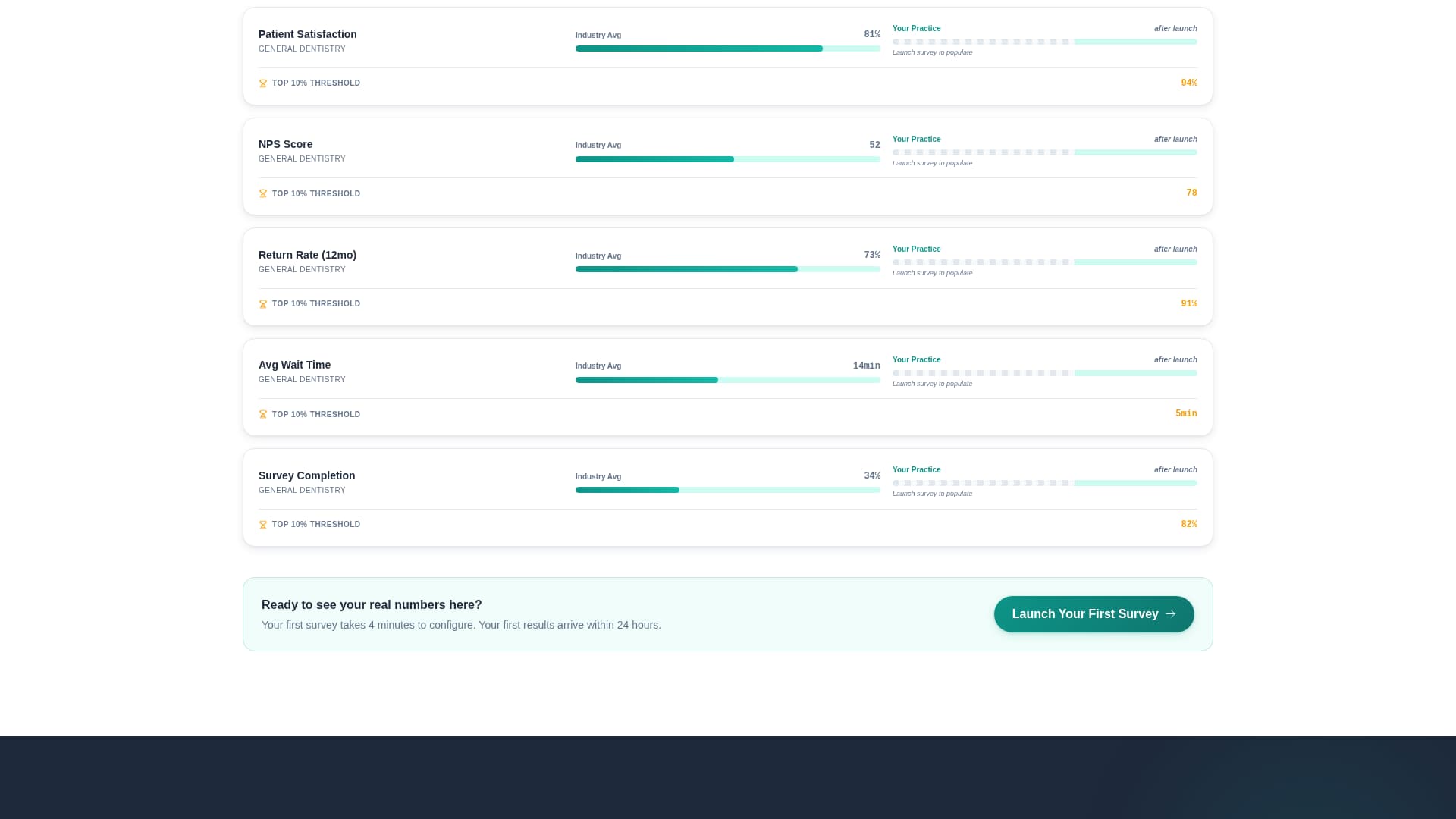1456x819 pixels.
Task: Click Top 10% Threshold label under Patient Satisfaction
Action: (316, 83)
